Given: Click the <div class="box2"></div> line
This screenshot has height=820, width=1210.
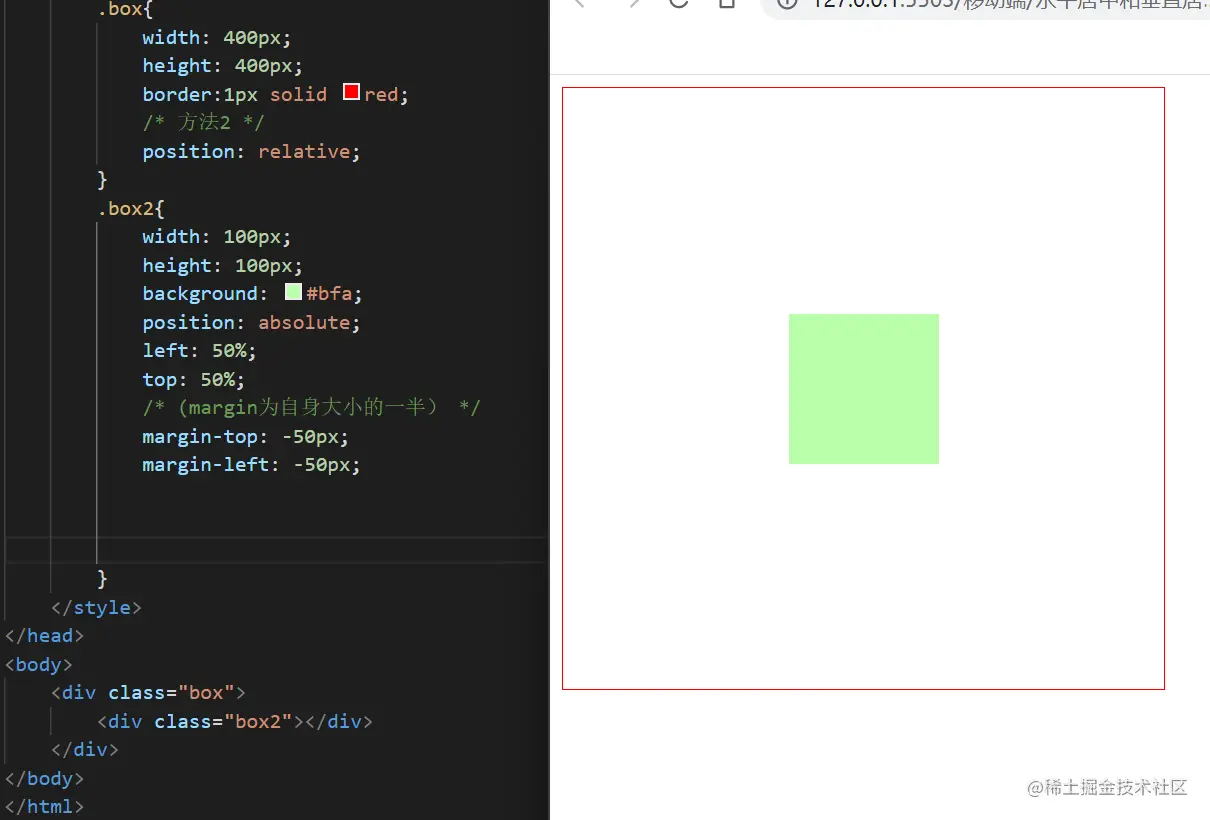Looking at the screenshot, I should click(235, 721).
